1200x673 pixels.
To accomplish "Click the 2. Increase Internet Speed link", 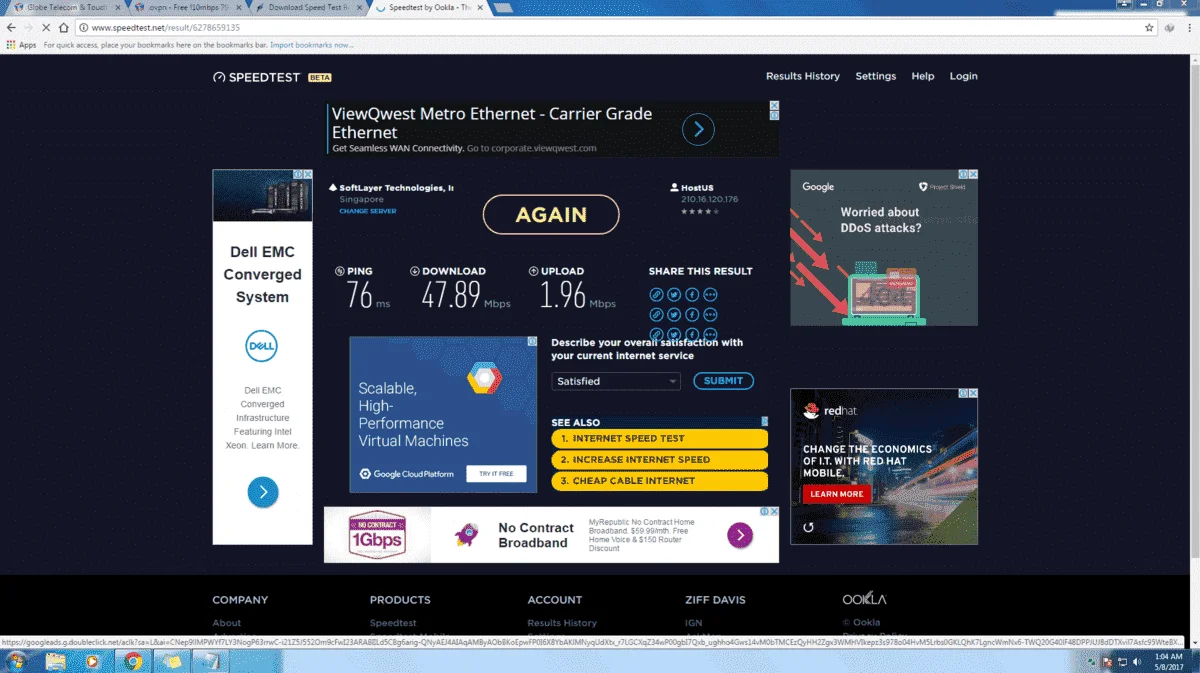I will pos(659,459).
